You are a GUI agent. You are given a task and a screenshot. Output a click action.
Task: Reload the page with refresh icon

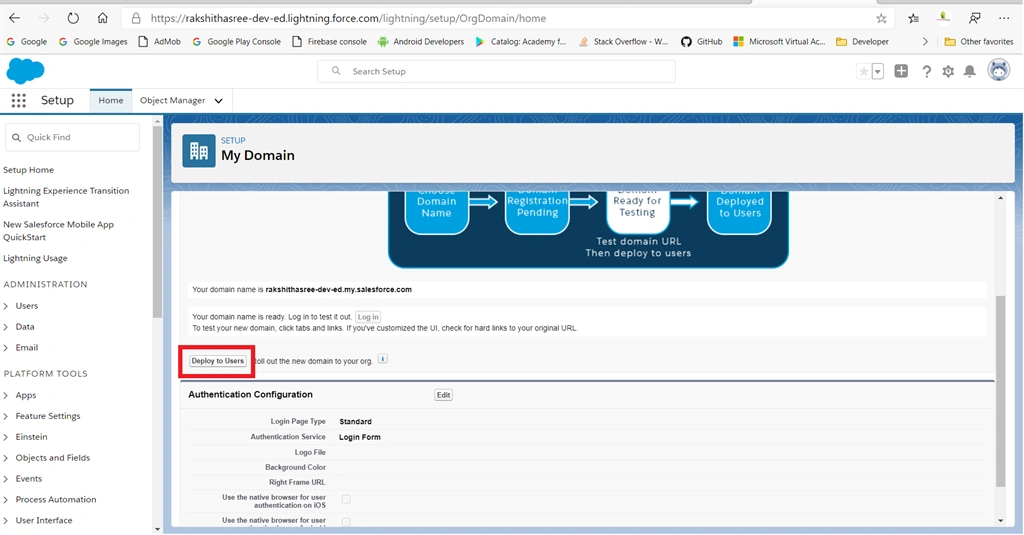click(x=73, y=18)
